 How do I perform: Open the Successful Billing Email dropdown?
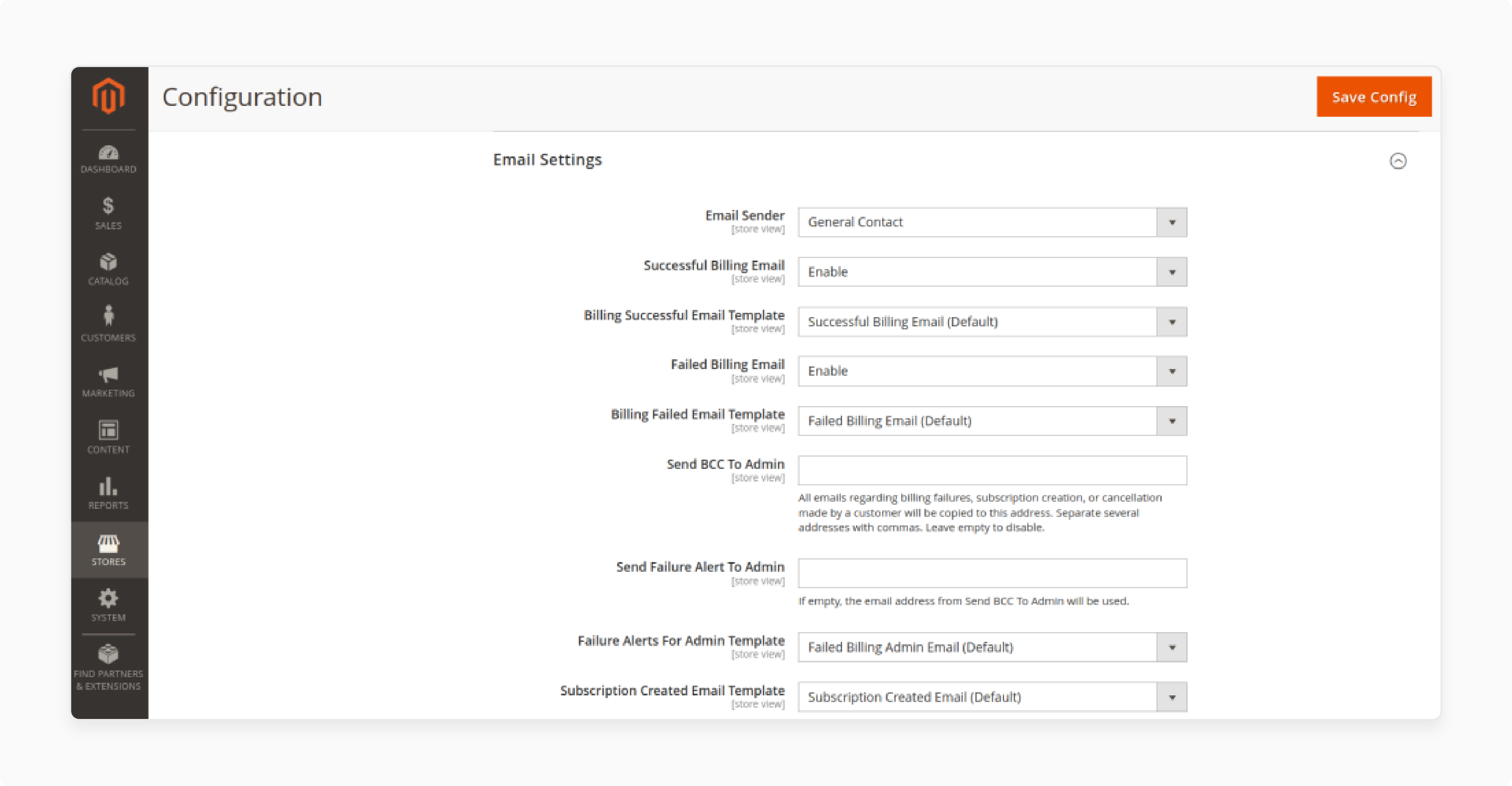[993, 272]
